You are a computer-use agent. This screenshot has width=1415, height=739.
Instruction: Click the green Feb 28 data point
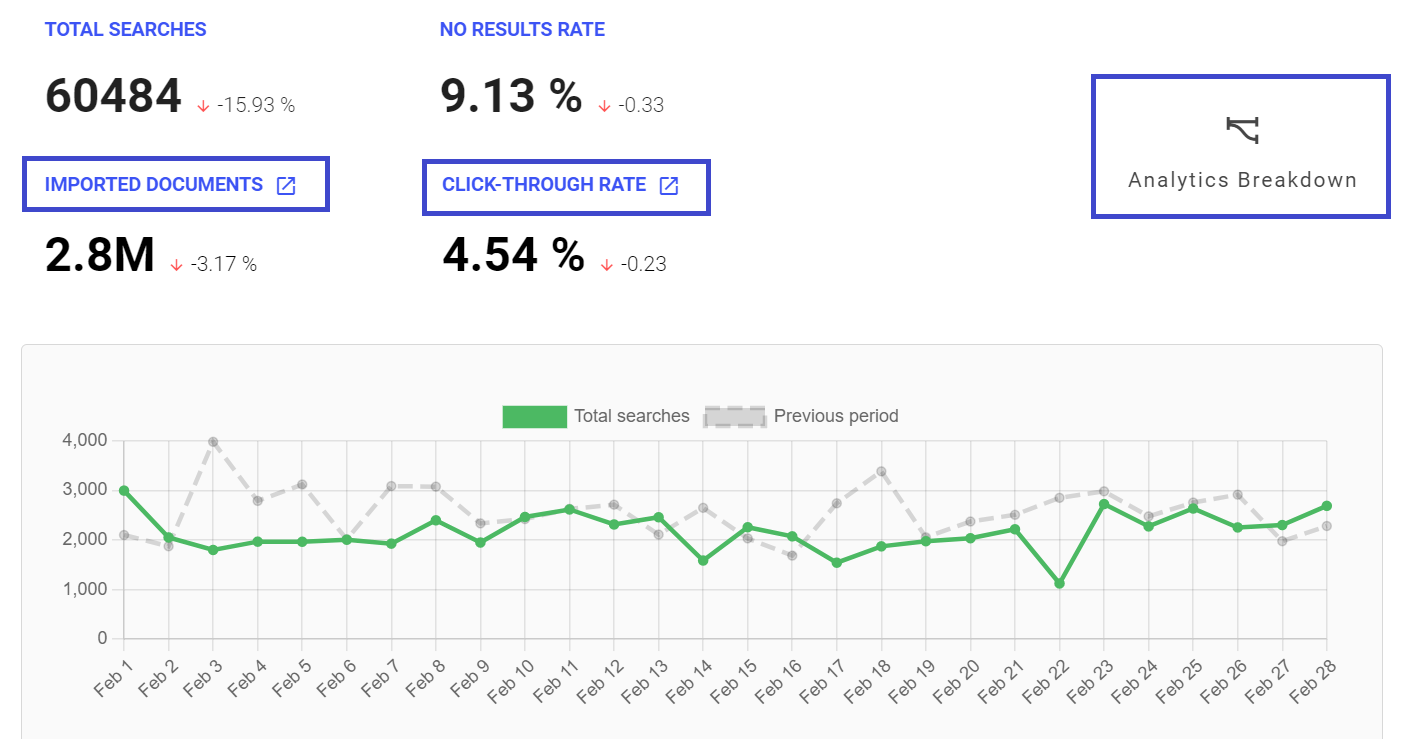pyautogui.click(x=1327, y=506)
